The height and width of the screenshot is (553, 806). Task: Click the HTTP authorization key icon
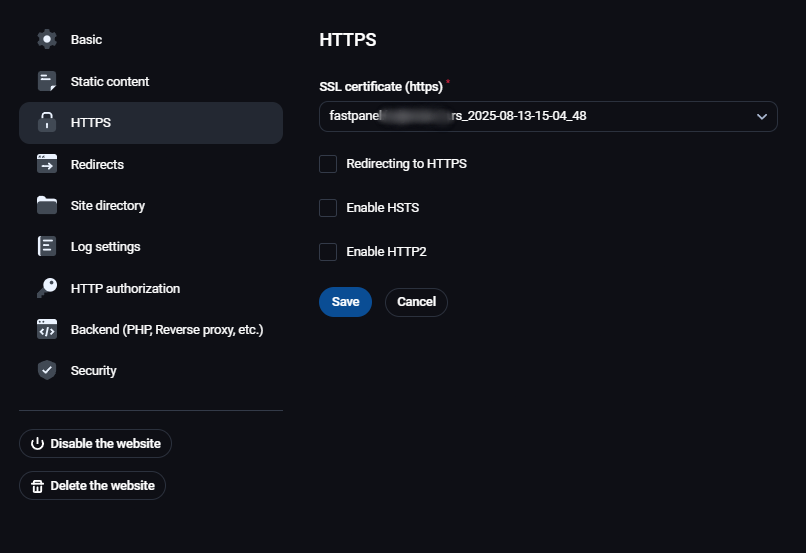47,288
